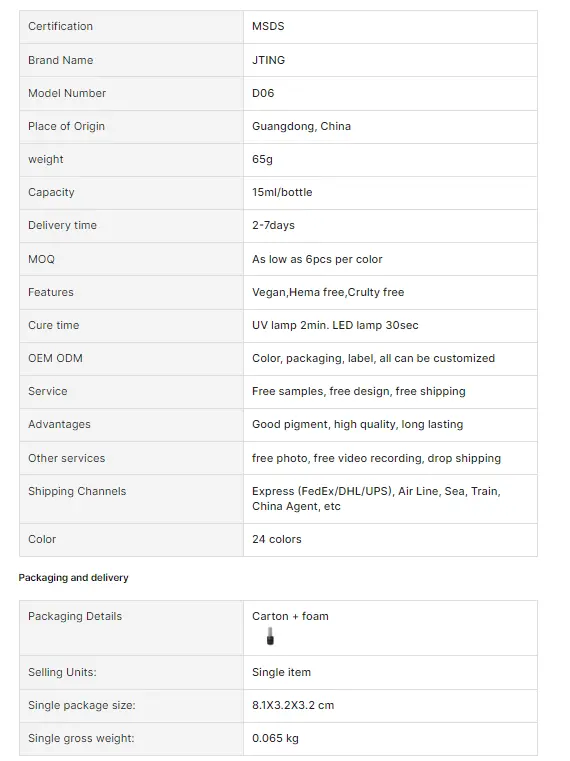
Task: Click the MOQ row label
Action: click(x=41, y=259)
